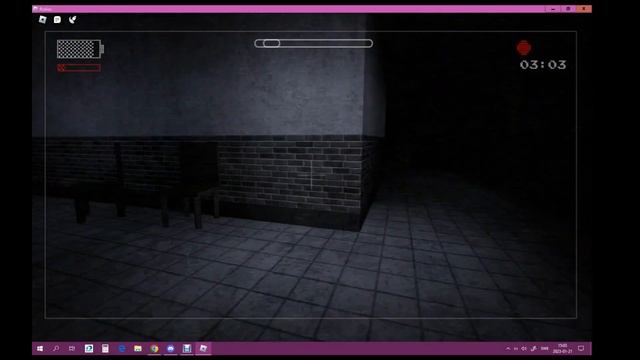Open the Roblox menu icon
Screen dimensions: 640x360
point(42,19)
